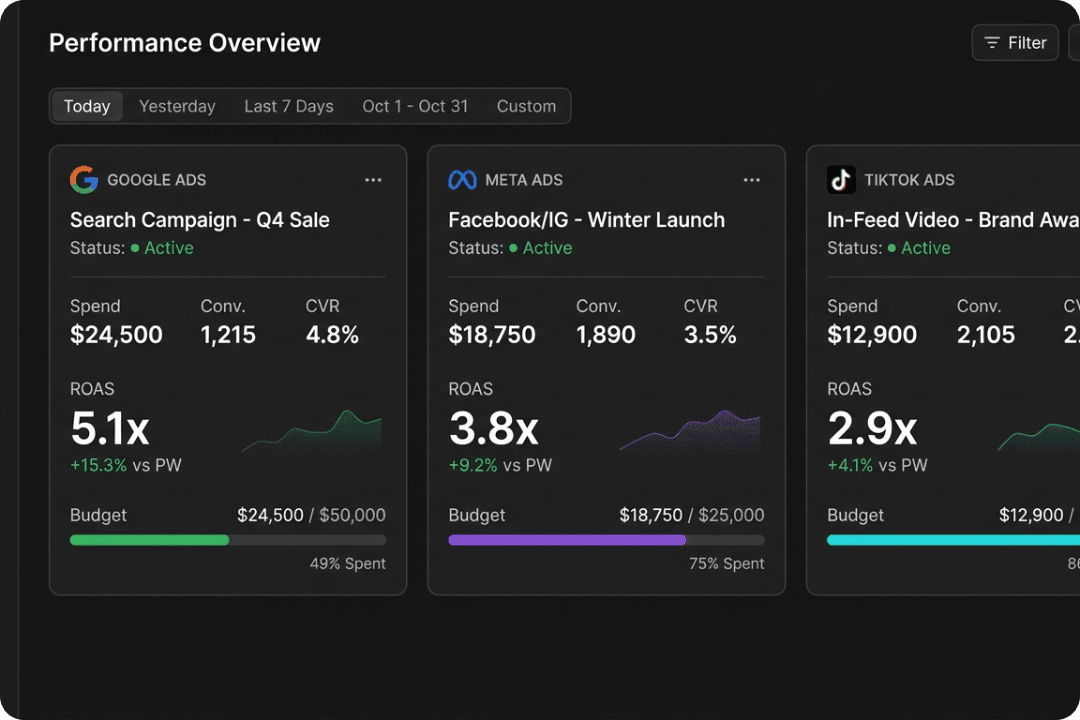Open the ellipsis menu on Facebook/IG card

(x=752, y=180)
